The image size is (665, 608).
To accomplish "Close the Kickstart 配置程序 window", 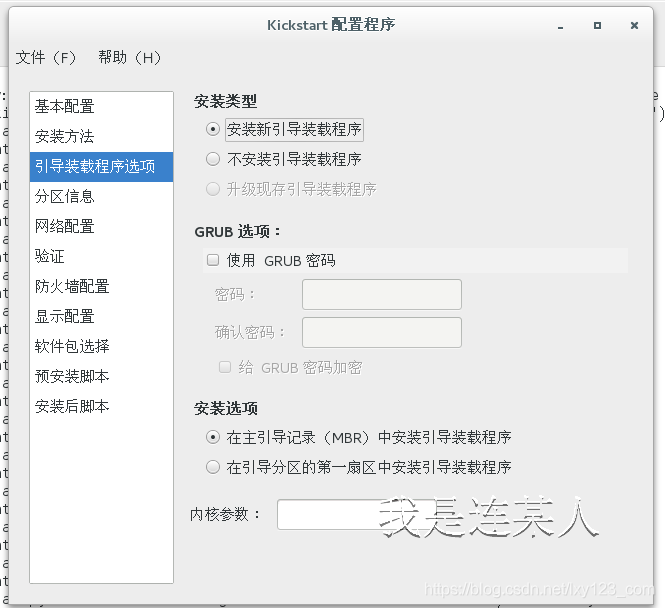I will pos(634,26).
